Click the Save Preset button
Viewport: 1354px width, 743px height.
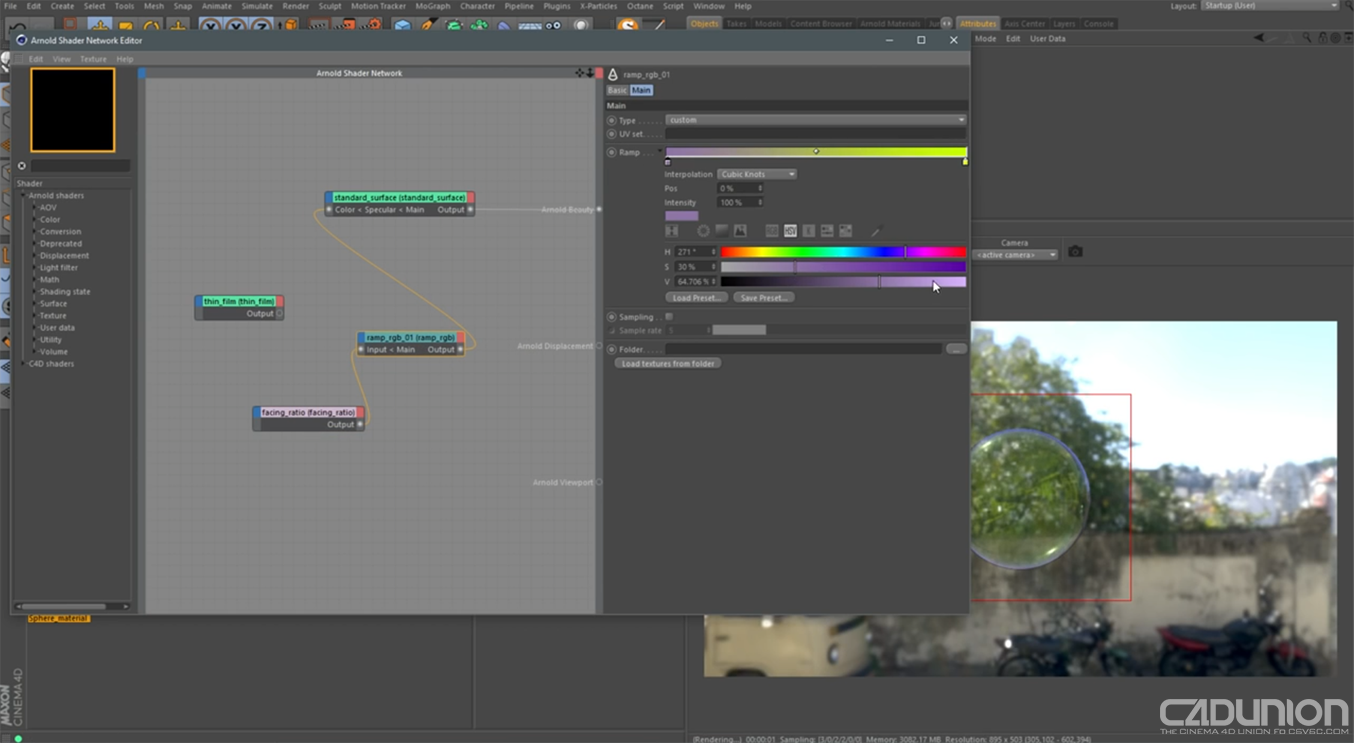click(763, 297)
